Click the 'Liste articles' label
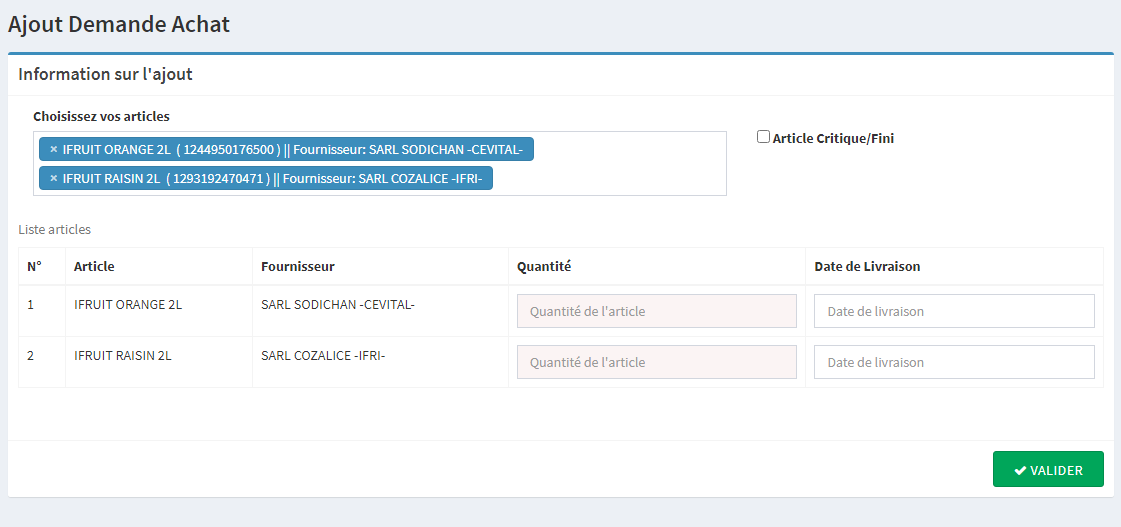This screenshot has height=527, width=1121. tap(54, 230)
